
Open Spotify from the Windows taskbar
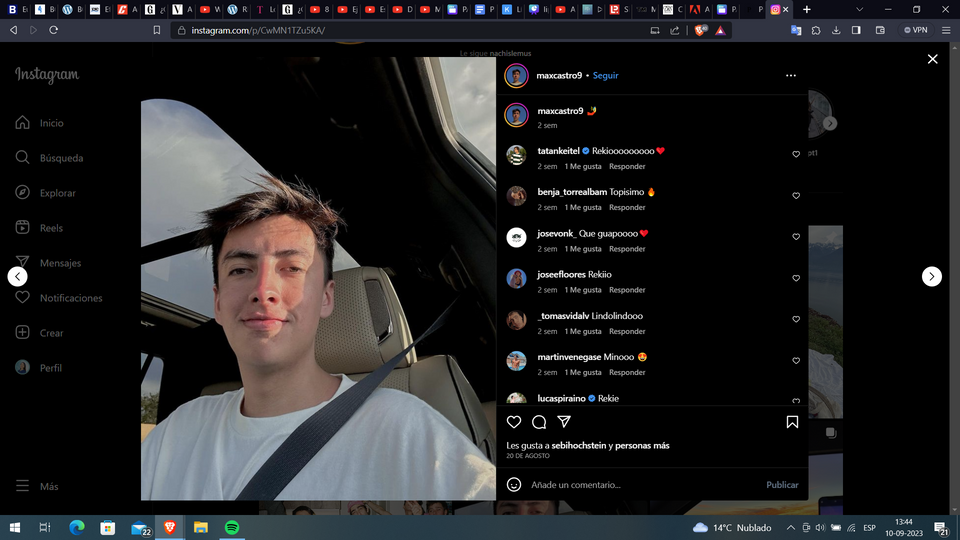tap(231, 527)
